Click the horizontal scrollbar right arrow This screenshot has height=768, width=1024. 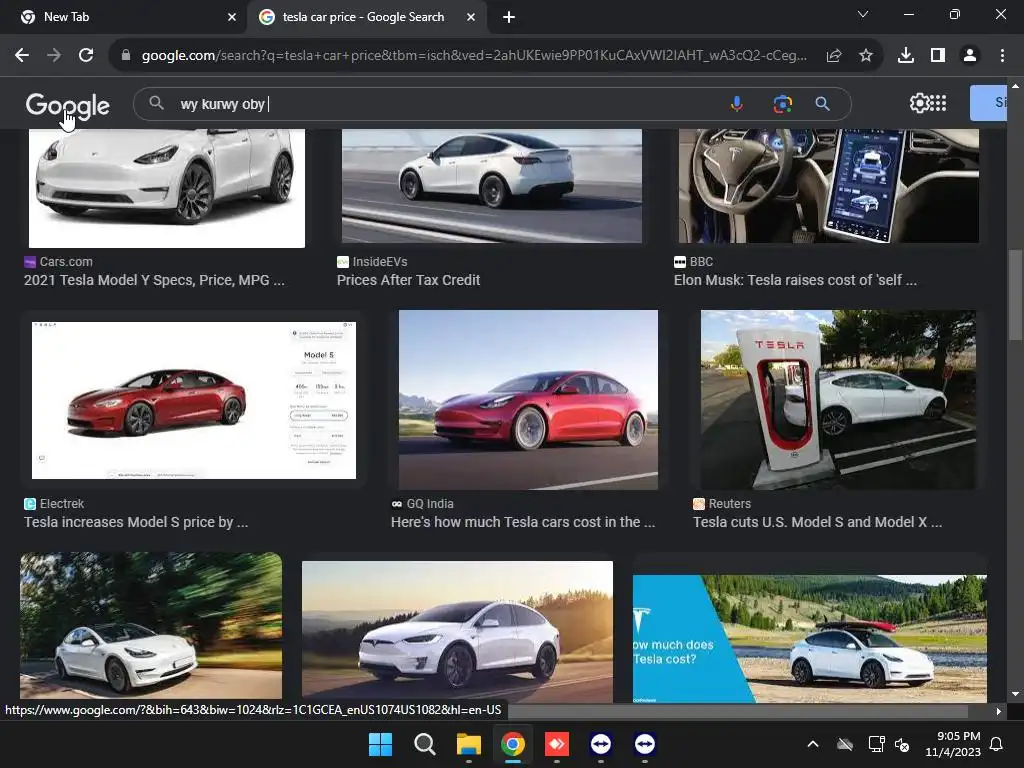(x=999, y=711)
